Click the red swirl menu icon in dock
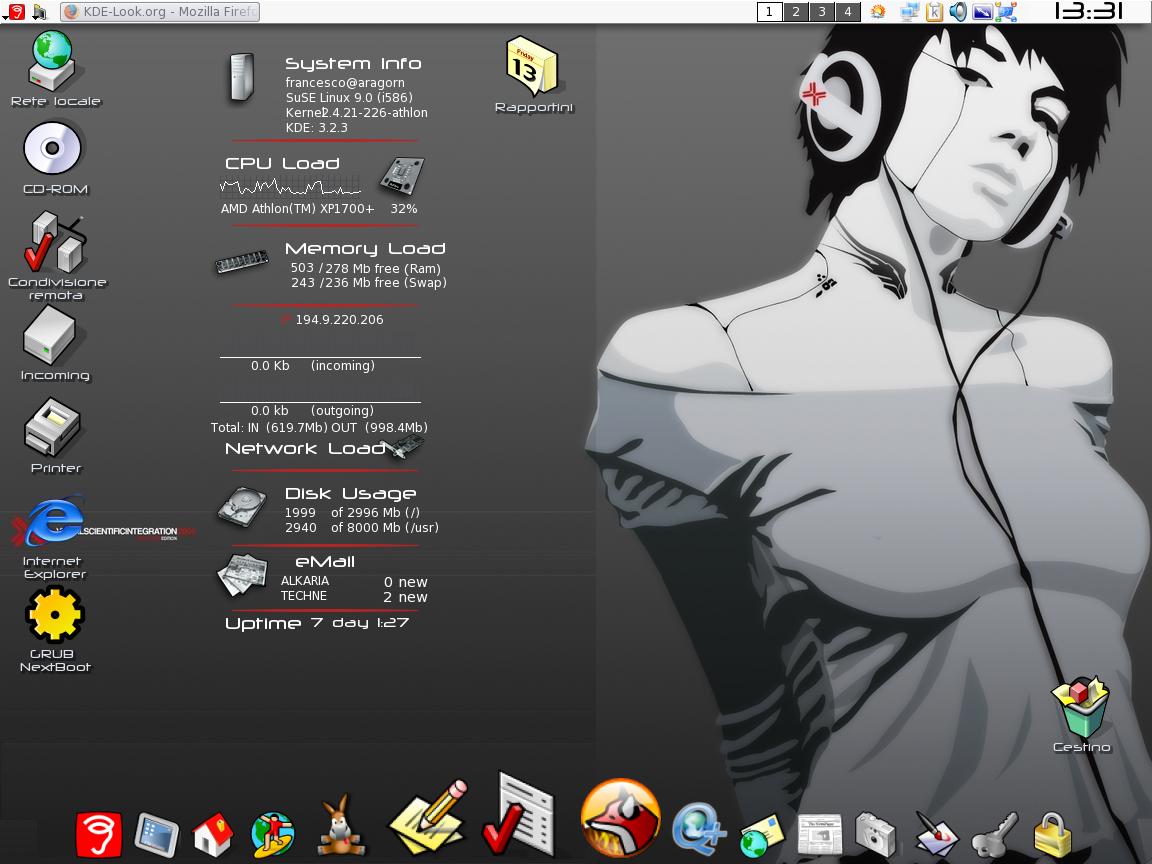This screenshot has width=1152, height=864. 98,834
